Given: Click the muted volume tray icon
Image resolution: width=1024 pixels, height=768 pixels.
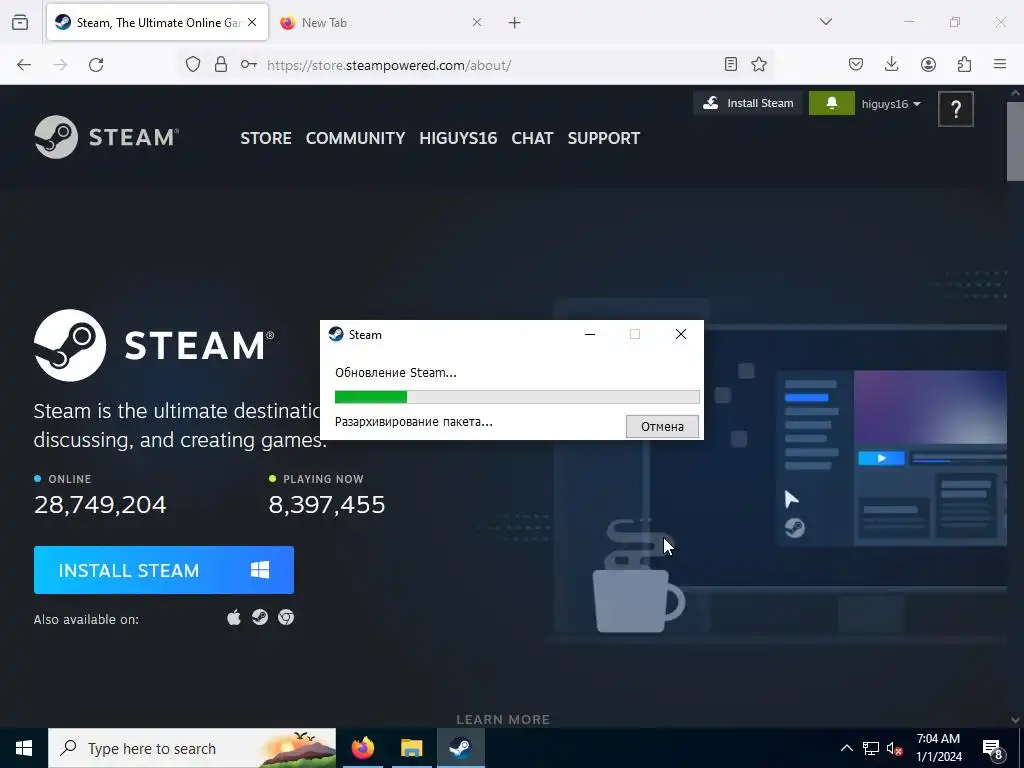Looking at the screenshot, I should click(895, 749).
